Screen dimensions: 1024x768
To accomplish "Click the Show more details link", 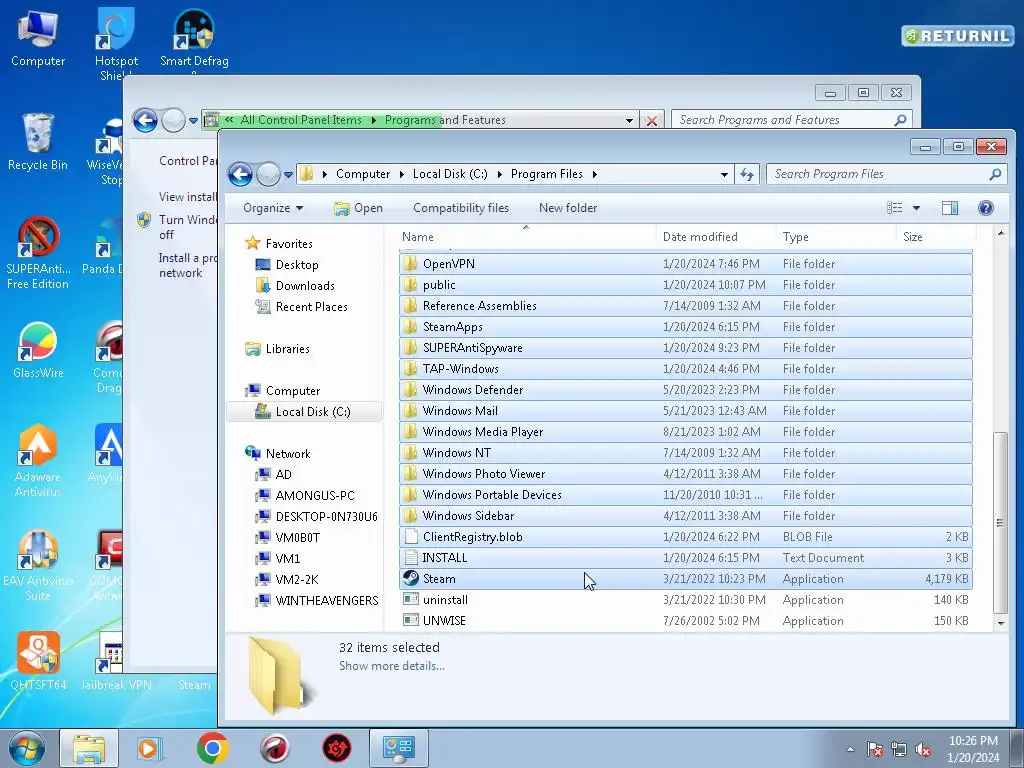I will [x=391, y=666].
